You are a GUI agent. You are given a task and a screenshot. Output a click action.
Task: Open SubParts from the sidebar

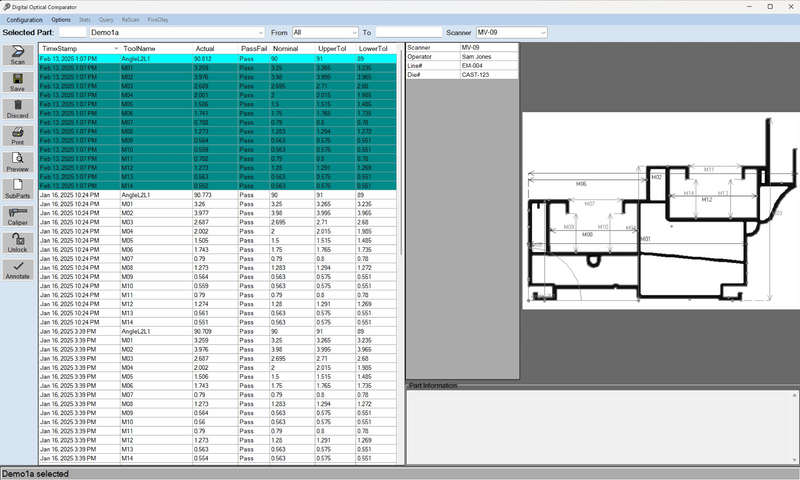pos(18,189)
